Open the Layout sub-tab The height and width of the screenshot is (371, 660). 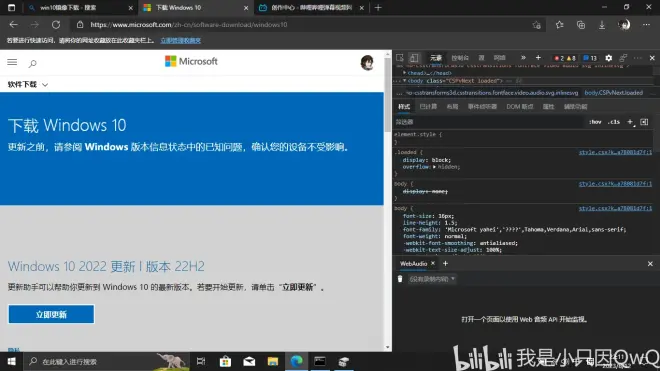pos(452,107)
